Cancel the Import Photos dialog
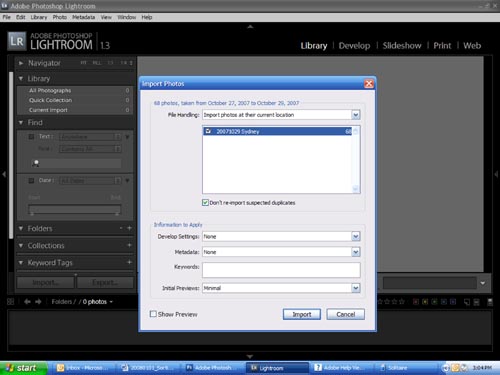 [345, 314]
